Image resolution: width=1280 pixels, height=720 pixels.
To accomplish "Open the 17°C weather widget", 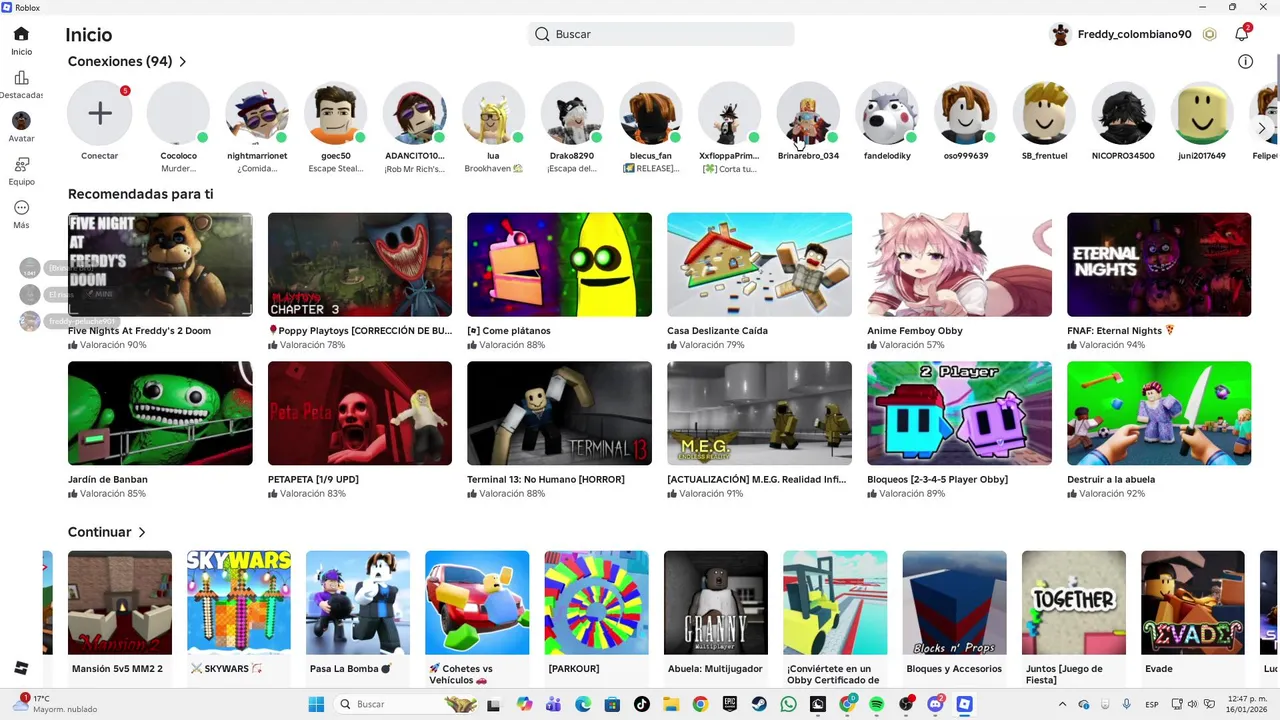I will [55, 704].
